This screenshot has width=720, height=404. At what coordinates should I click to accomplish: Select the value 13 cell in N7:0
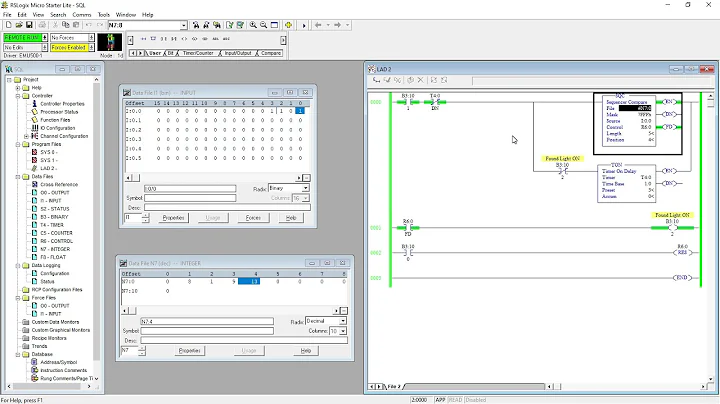point(249,281)
